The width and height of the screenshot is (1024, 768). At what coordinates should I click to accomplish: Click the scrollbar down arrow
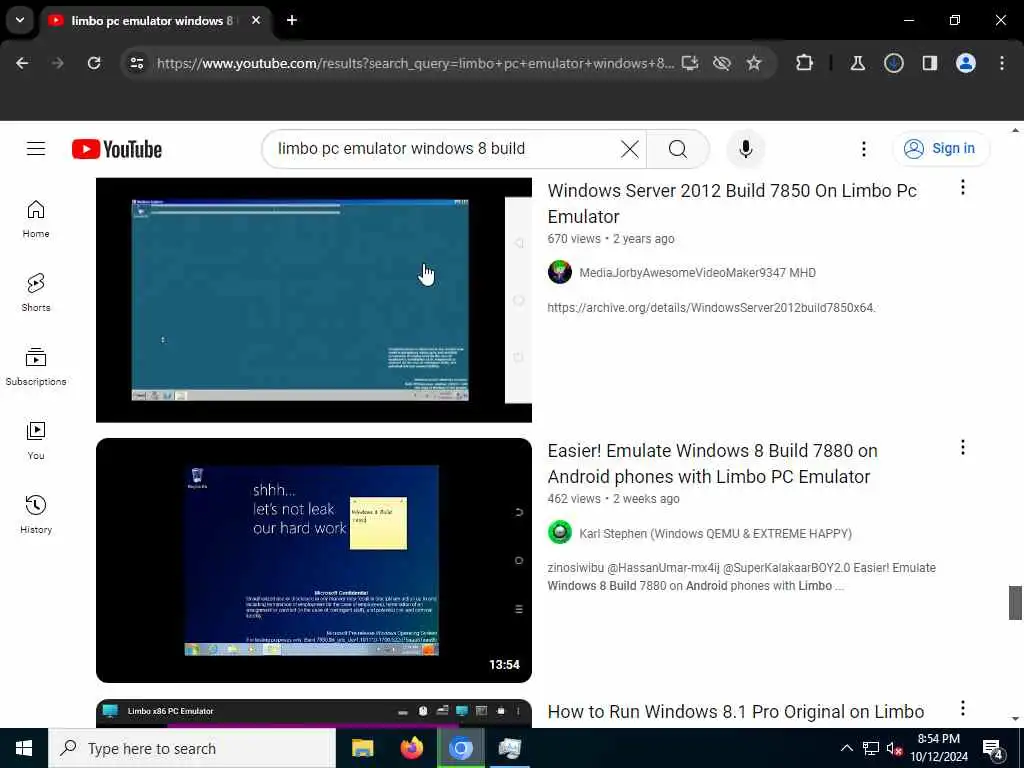pyautogui.click(x=1015, y=719)
